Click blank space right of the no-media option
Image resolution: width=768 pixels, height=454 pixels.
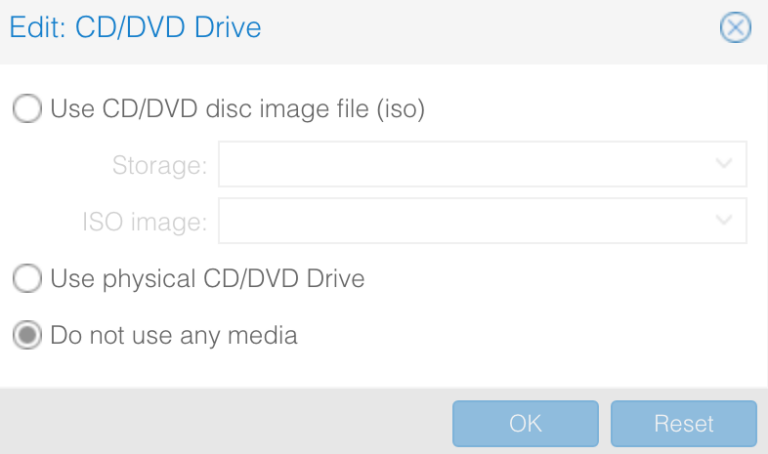[530, 336]
